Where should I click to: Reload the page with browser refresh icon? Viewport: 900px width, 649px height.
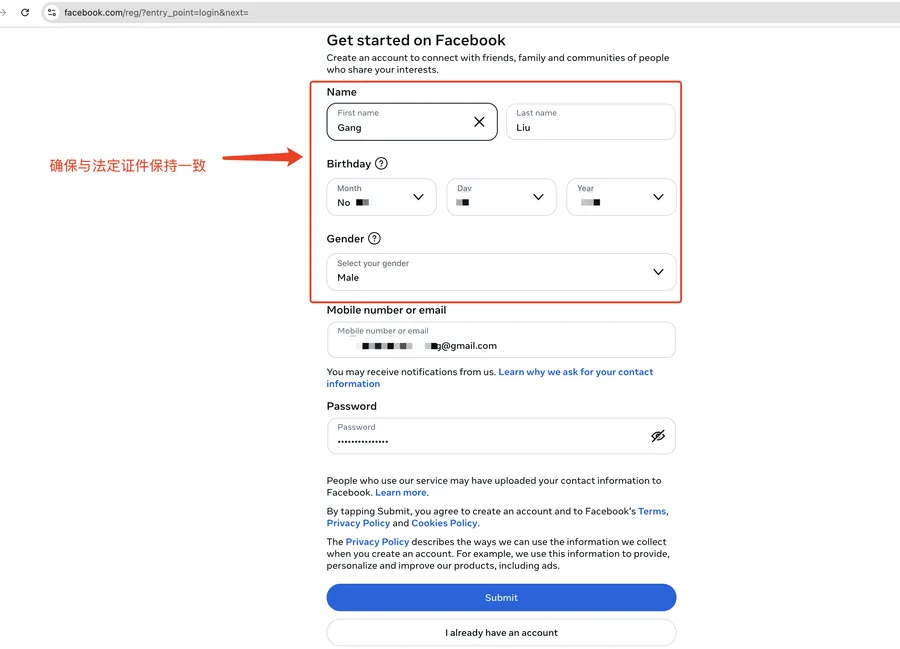pos(25,12)
